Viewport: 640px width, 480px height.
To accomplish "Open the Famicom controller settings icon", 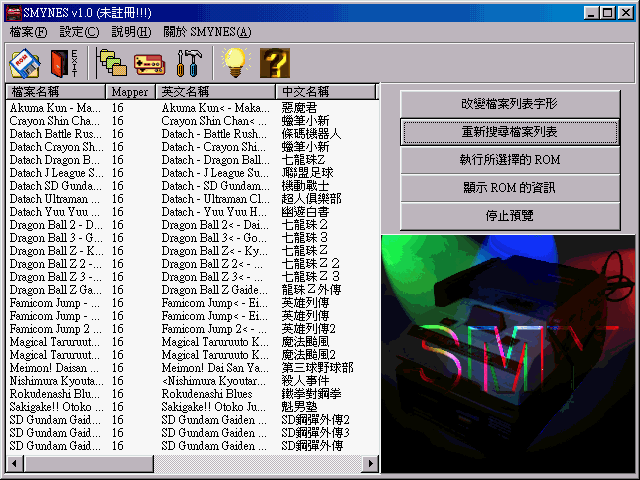I will tap(149, 64).
